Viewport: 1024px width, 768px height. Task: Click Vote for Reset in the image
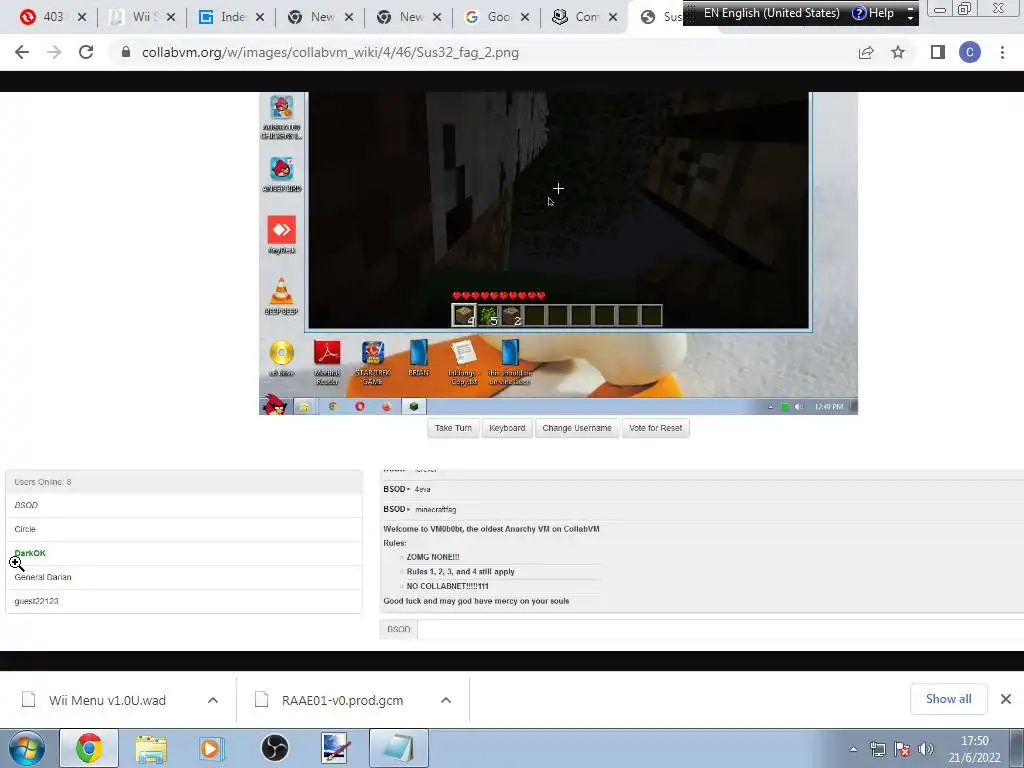coord(656,428)
